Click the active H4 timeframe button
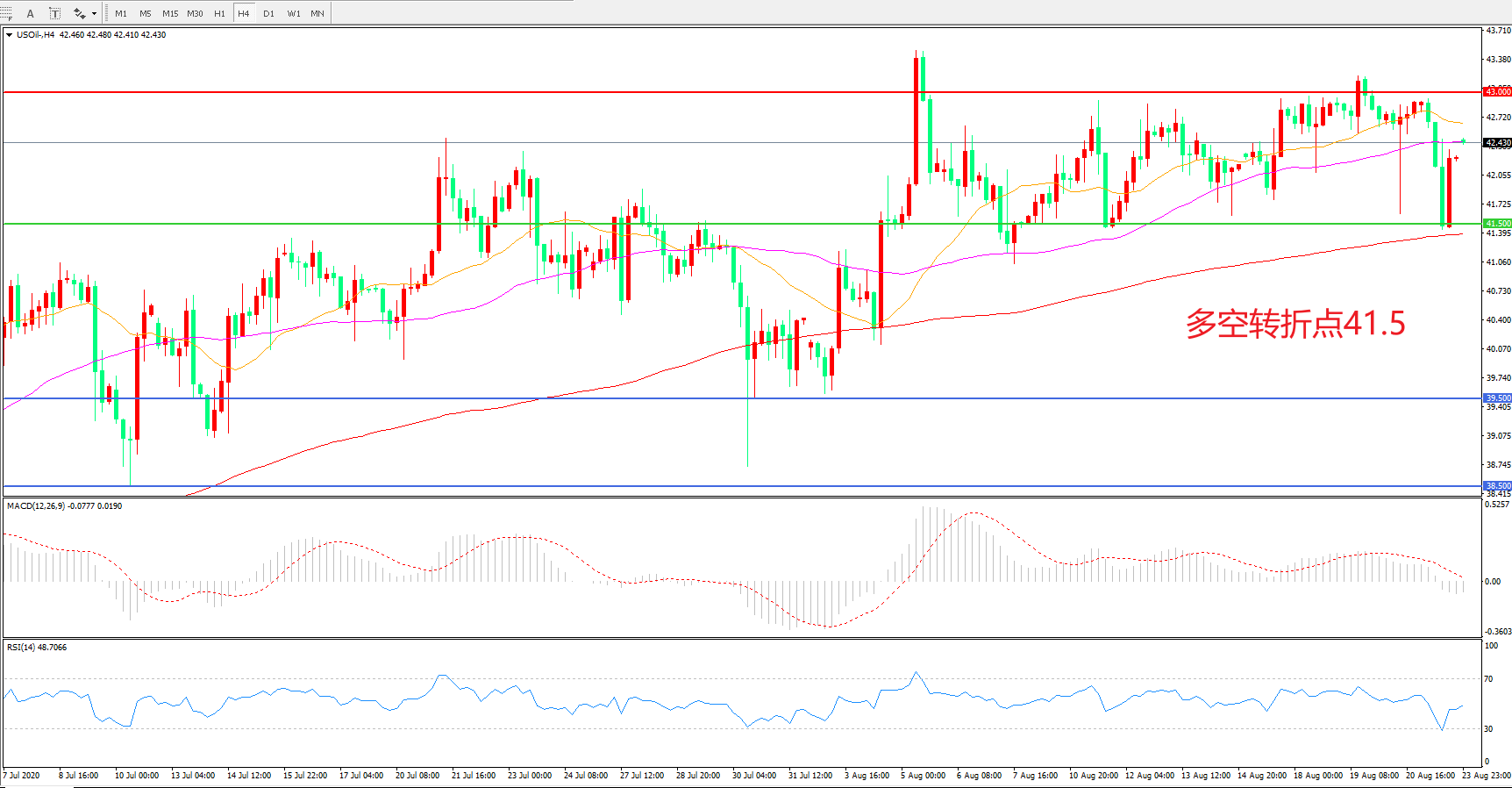 click(x=244, y=13)
